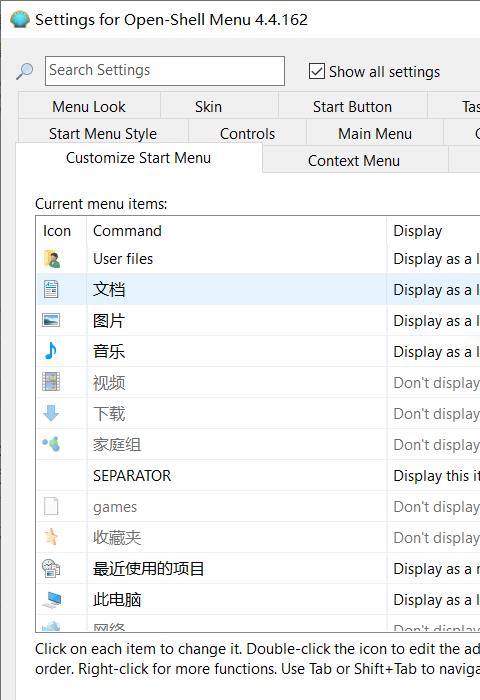Open display setting for games
Screen dimensions: 480x700
[x=436, y=507]
